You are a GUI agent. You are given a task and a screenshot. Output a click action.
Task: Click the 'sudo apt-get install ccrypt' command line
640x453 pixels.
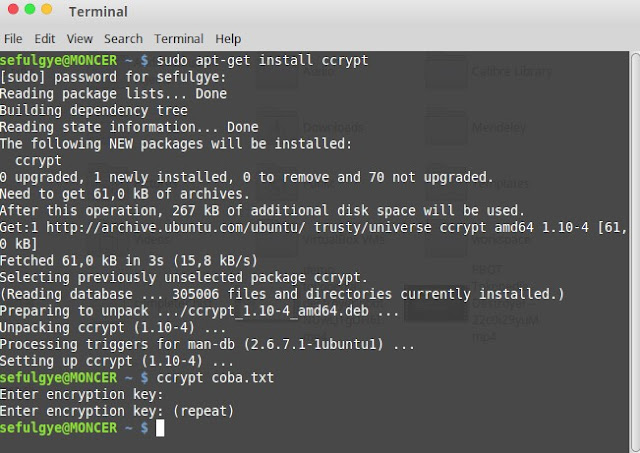(x=262, y=60)
